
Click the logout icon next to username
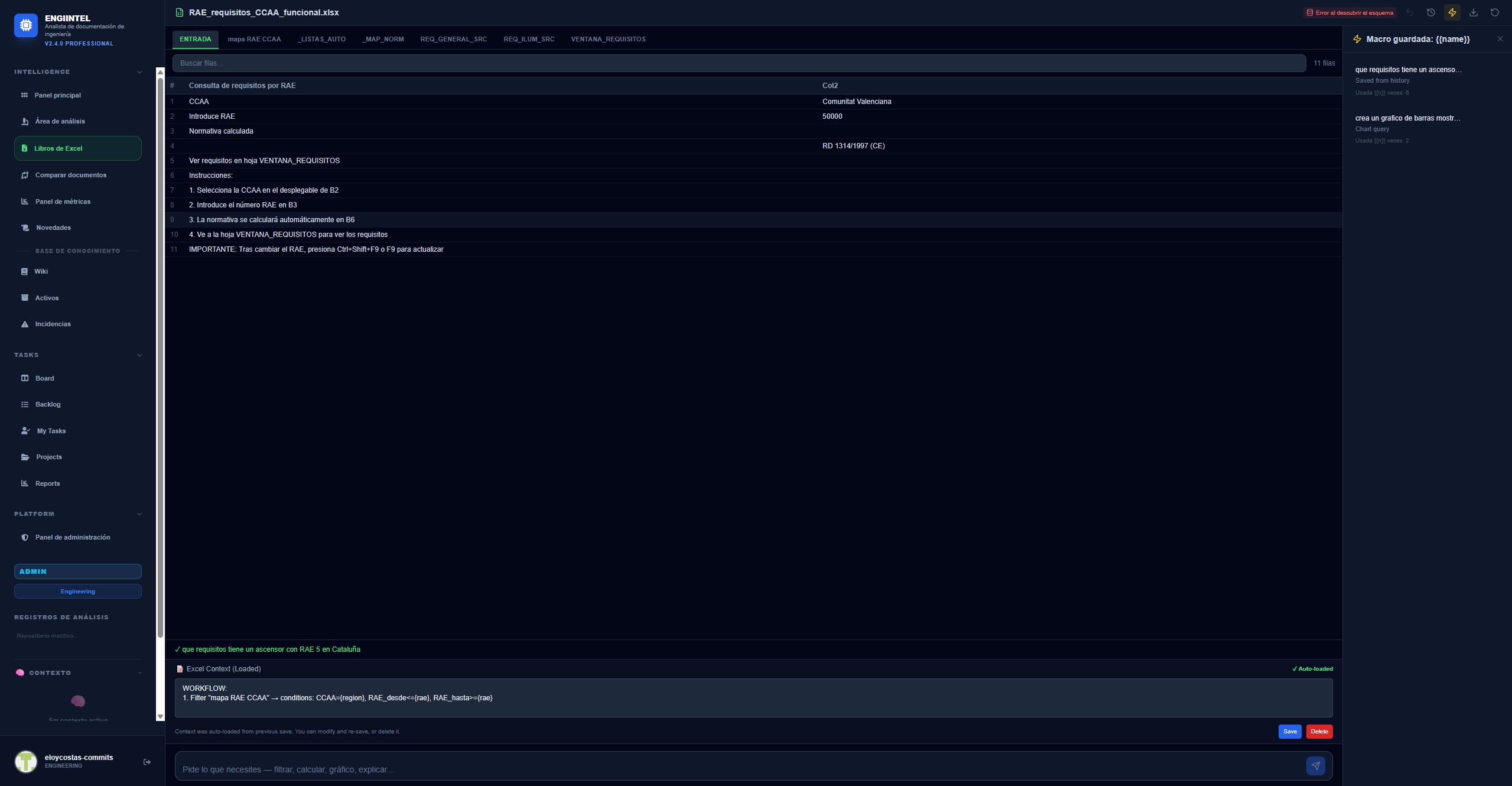click(x=147, y=762)
